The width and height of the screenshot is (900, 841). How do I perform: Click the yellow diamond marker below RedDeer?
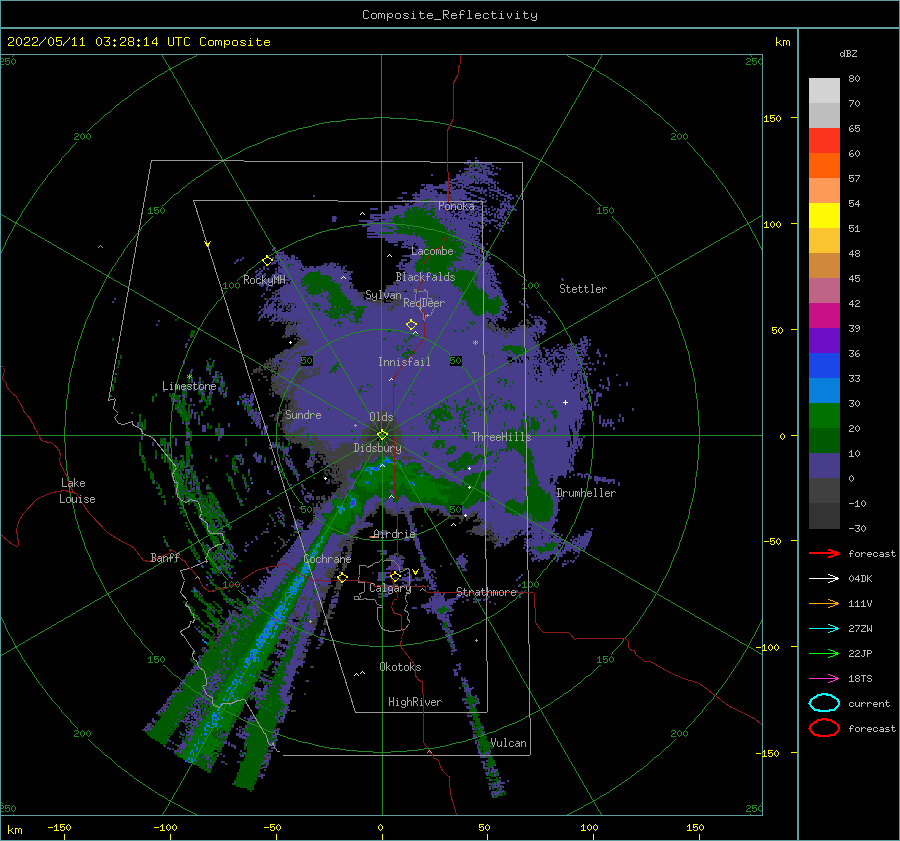pos(412,325)
